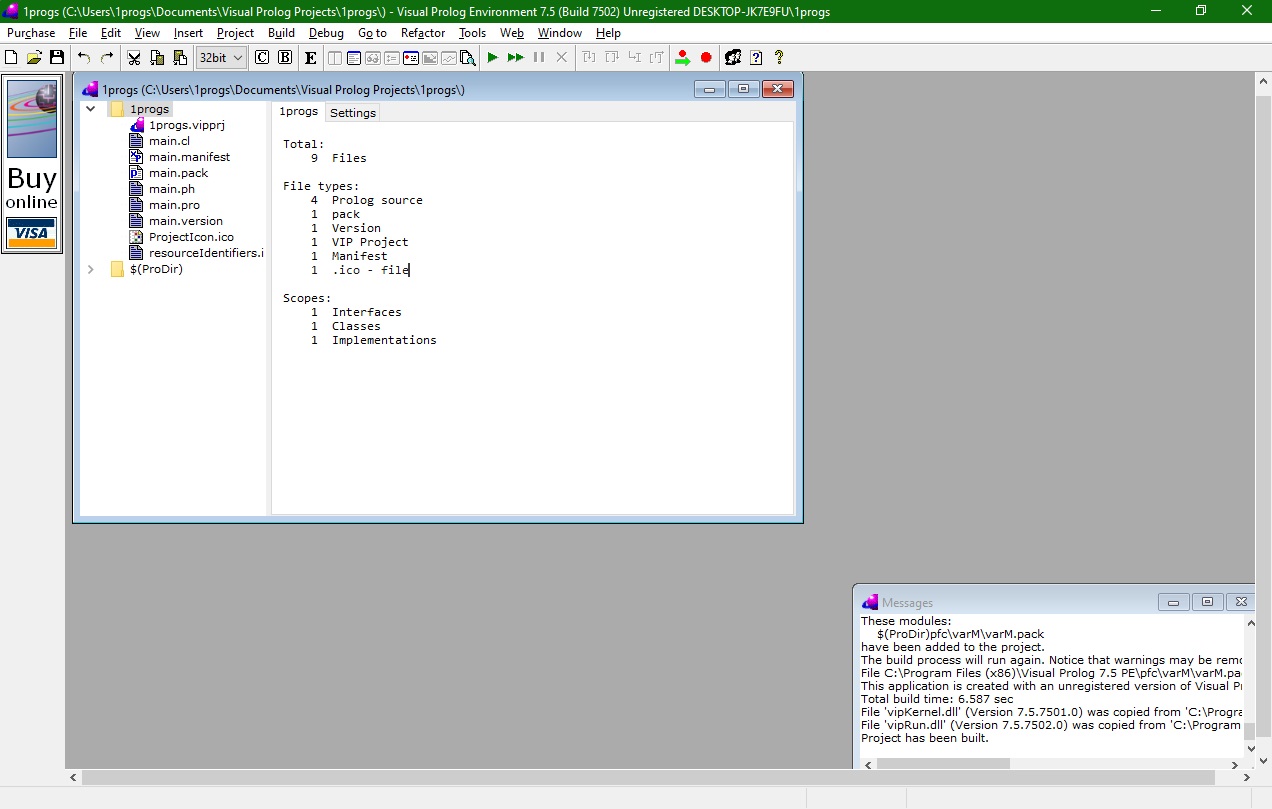Open the Go to menu
The image size is (1272, 809).
372,33
